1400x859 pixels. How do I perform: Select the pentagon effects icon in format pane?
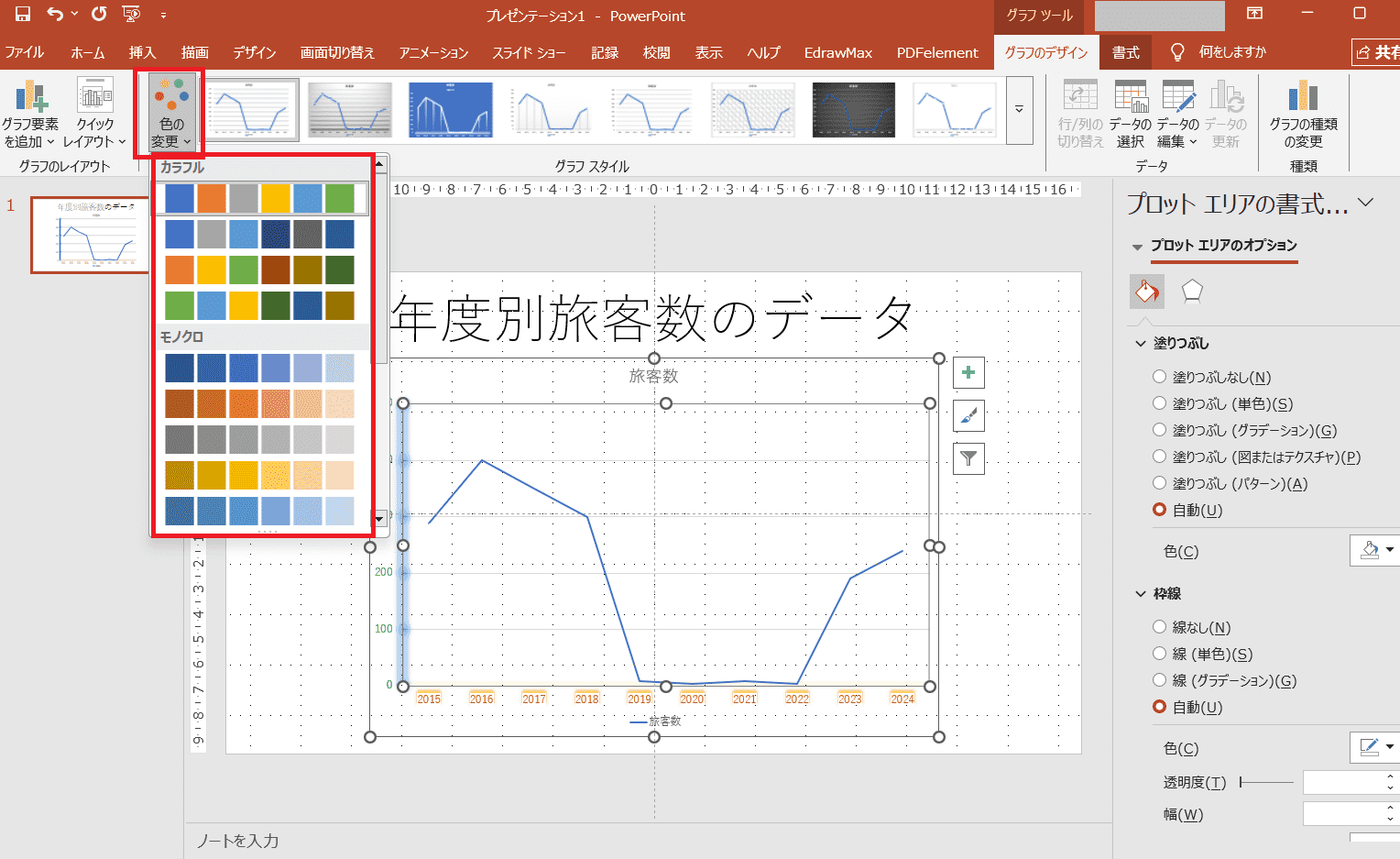coord(1191,292)
